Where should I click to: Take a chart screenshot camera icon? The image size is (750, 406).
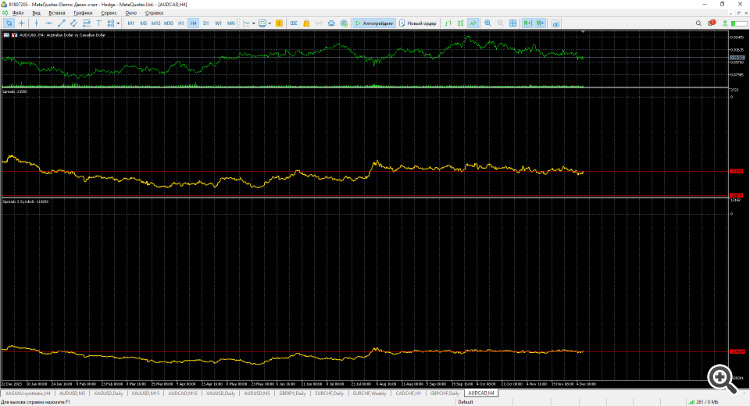tap(555, 23)
